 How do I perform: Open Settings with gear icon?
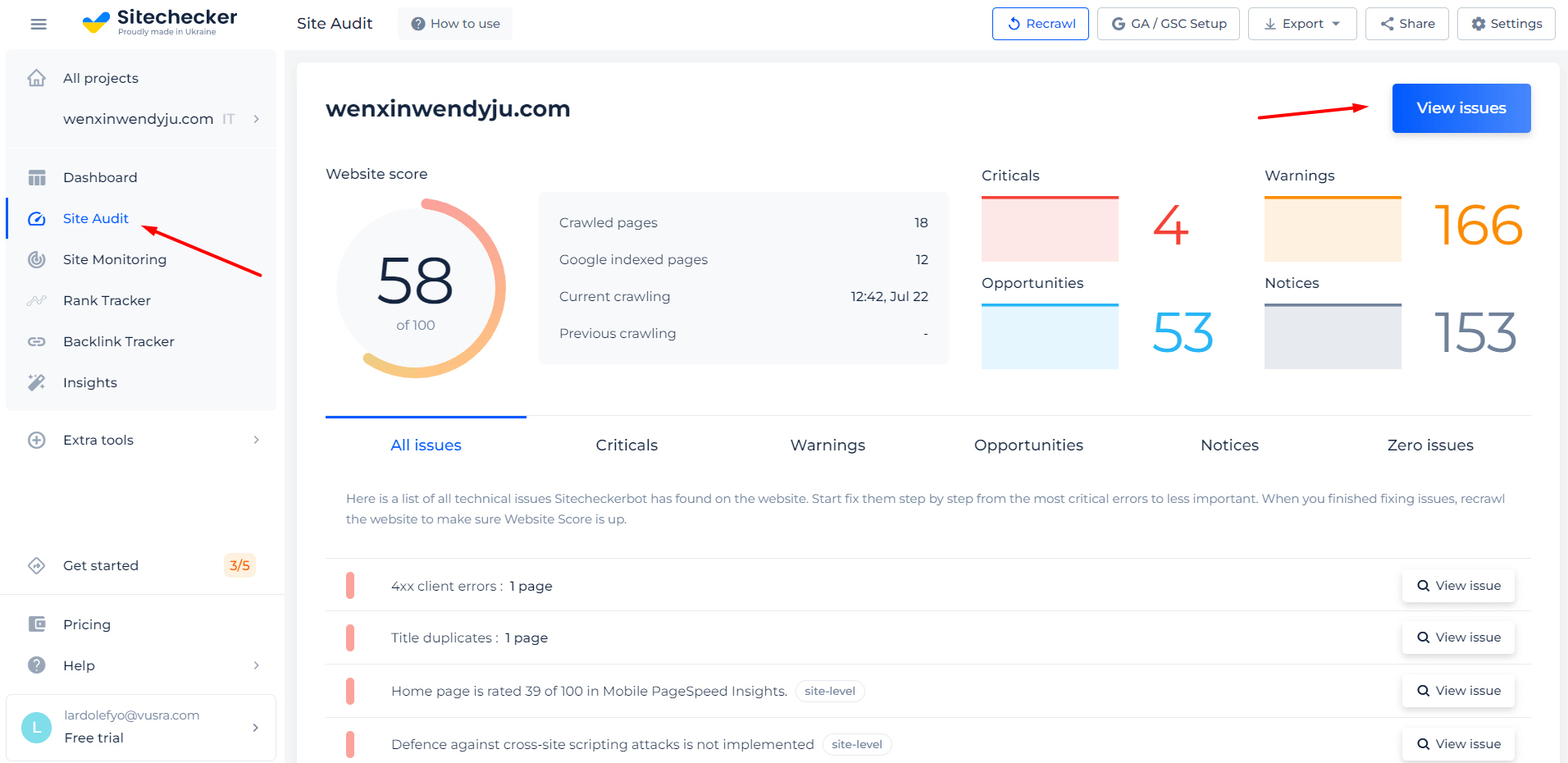(x=1506, y=24)
